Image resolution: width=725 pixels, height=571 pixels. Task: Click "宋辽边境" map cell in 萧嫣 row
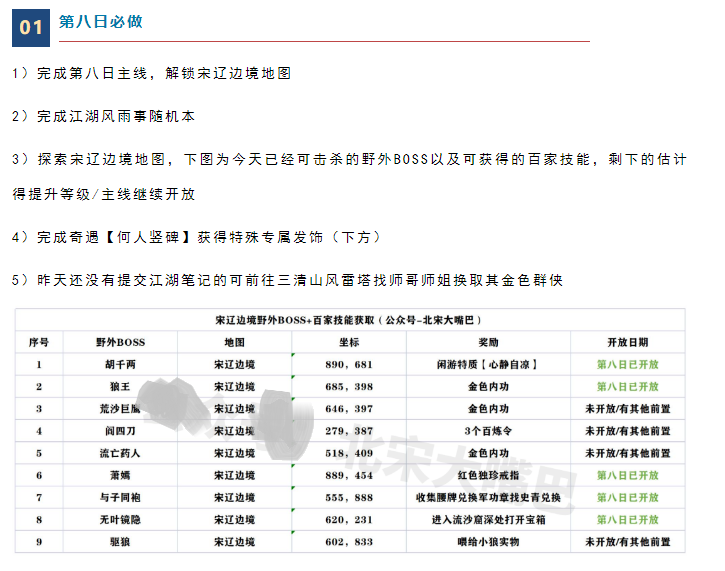(x=234, y=475)
